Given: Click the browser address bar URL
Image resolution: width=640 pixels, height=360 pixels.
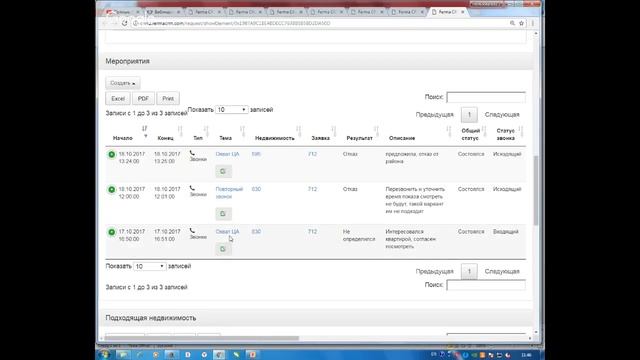Looking at the screenshot, I should tap(235, 24).
